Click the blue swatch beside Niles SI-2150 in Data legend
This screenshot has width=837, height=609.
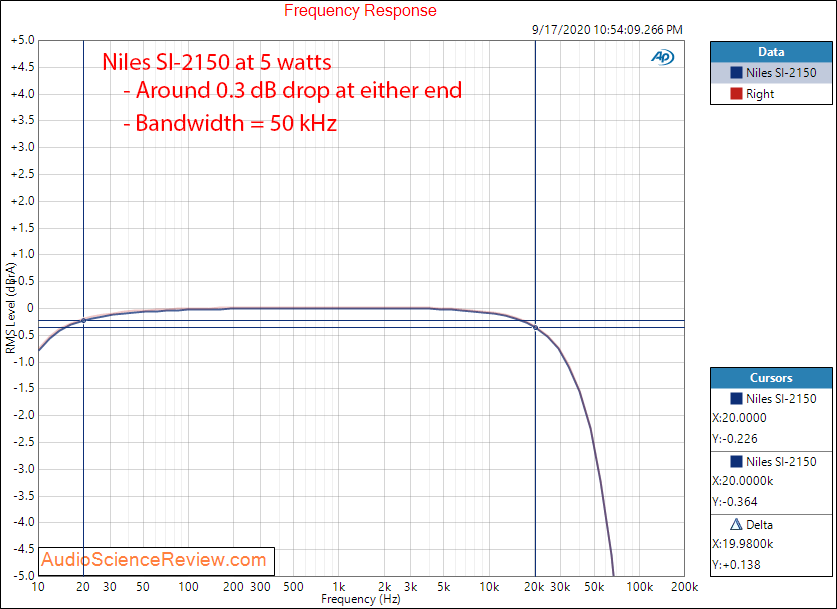point(736,73)
